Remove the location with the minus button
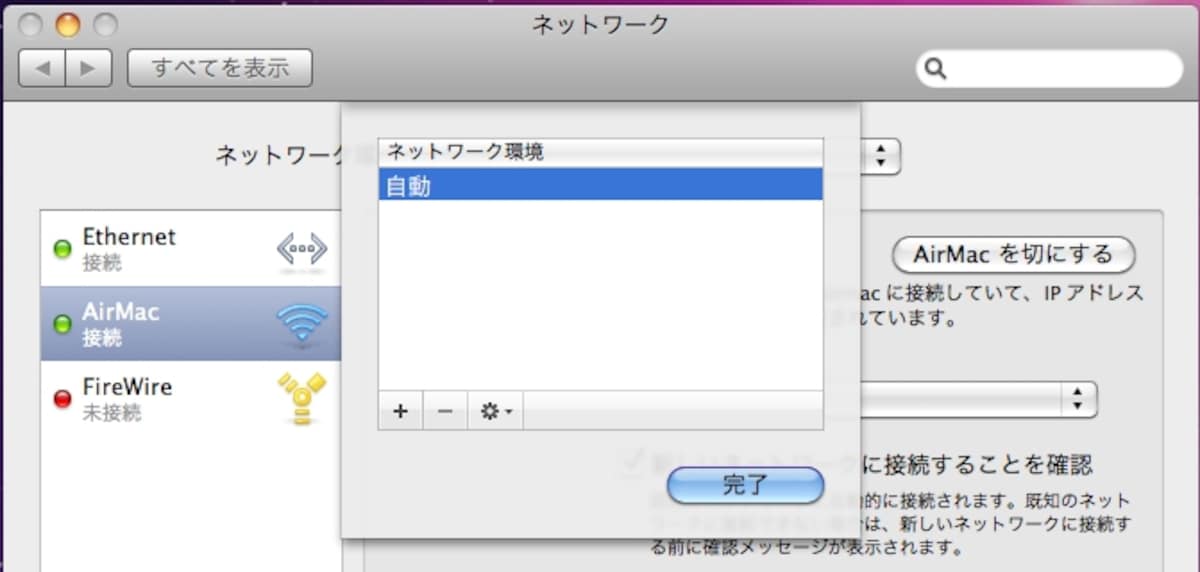The image size is (1200, 572). (x=445, y=411)
